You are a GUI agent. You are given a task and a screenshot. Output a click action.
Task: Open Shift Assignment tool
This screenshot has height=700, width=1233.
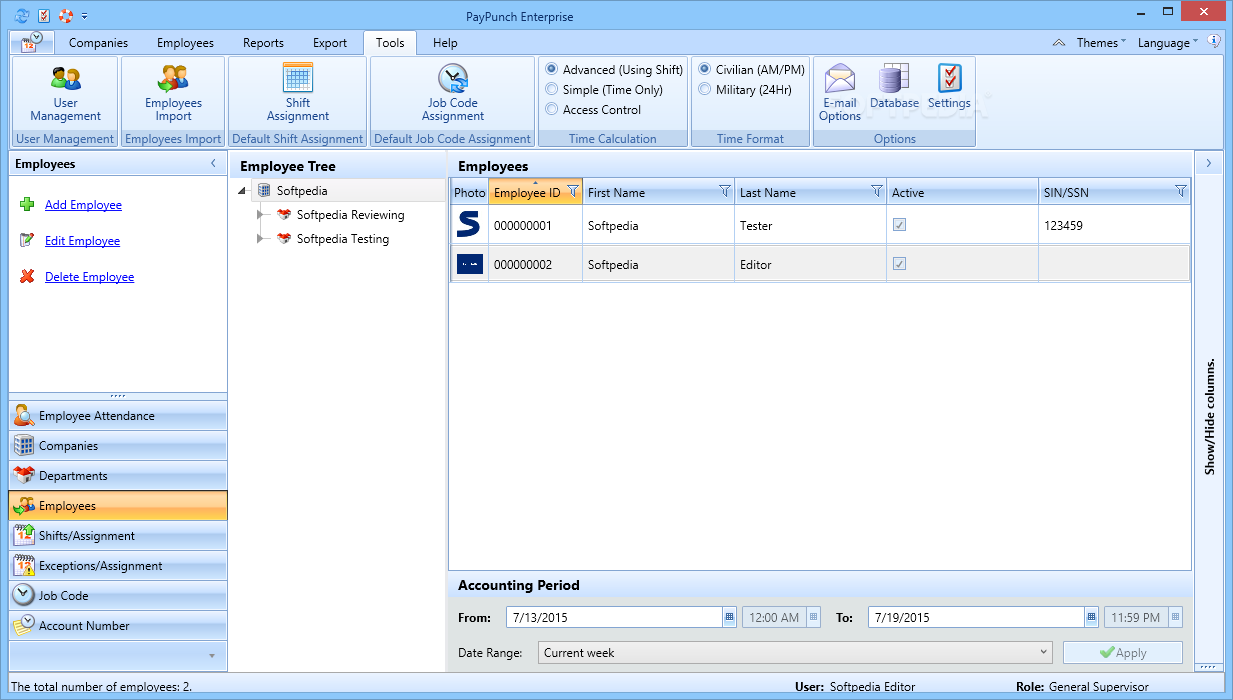(x=298, y=93)
